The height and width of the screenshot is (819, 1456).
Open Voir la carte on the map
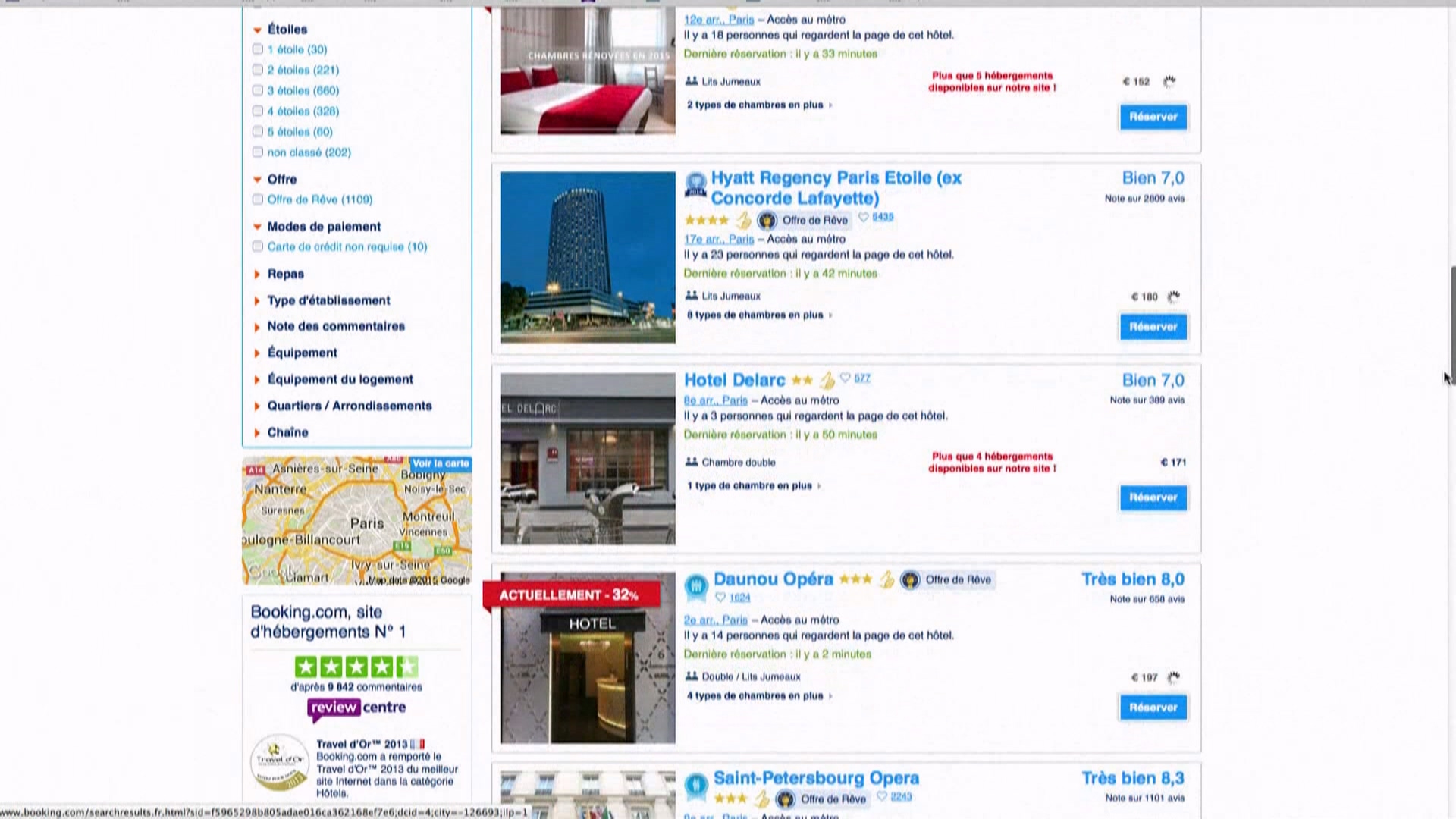coord(441,463)
